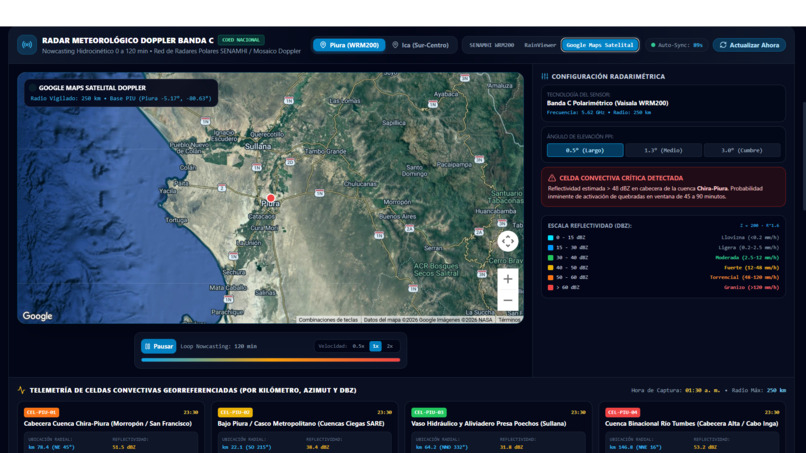This screenshot has width=806, height=453.
Task: Choose the SENAMHI WRM200 layer source
Action: [x=491, y=45]
